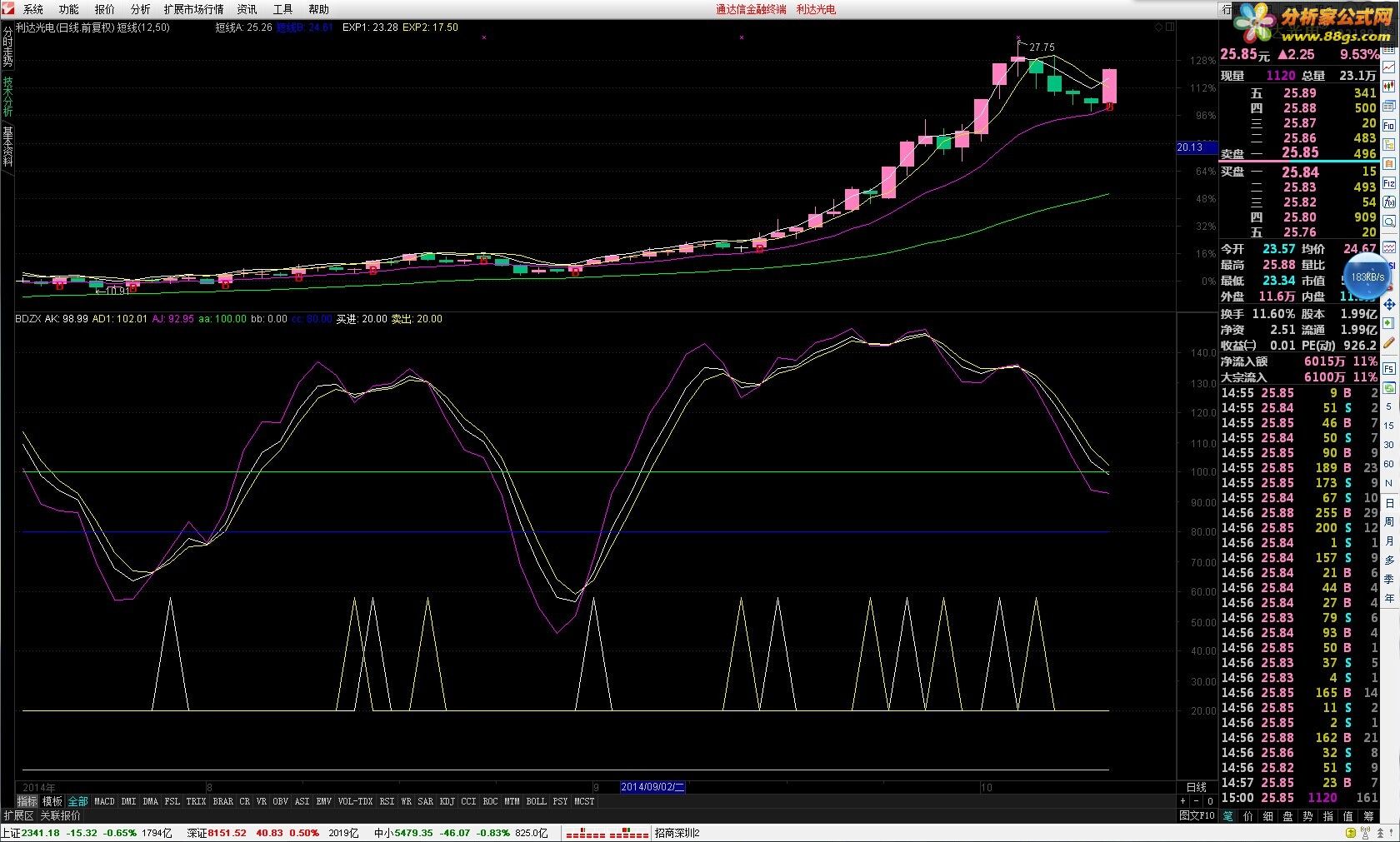The height and width of the screenshot is (842, 1400).
Task: Click the green refresh icon in right toolbar
Action: click(x=1389, y=387)
